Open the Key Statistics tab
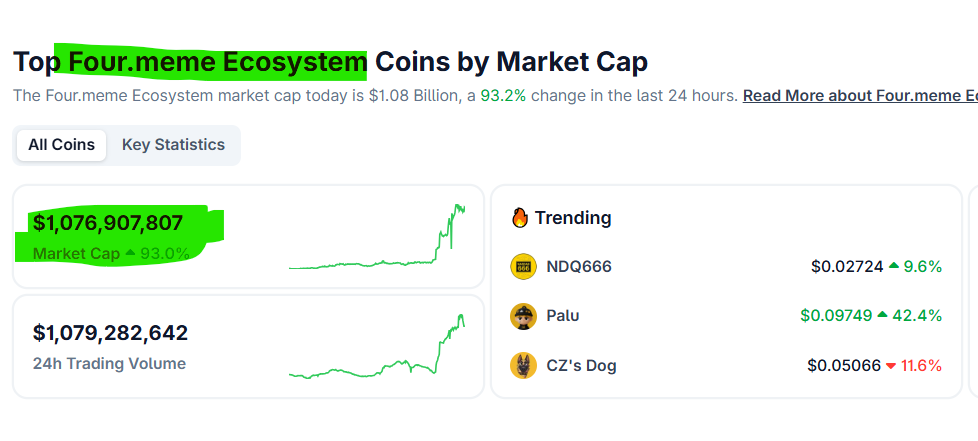 click(x=173, y=144)
